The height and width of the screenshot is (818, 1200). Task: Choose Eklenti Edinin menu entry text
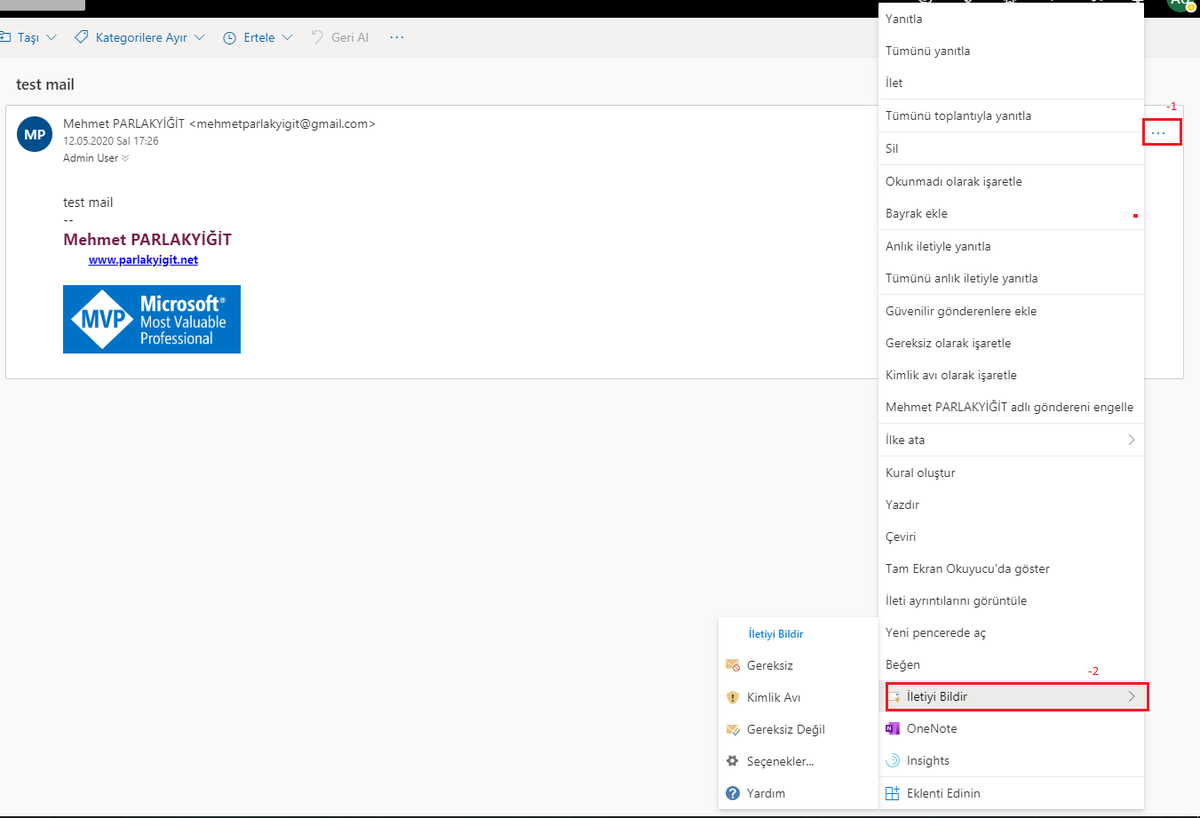(x=943, y=793)
